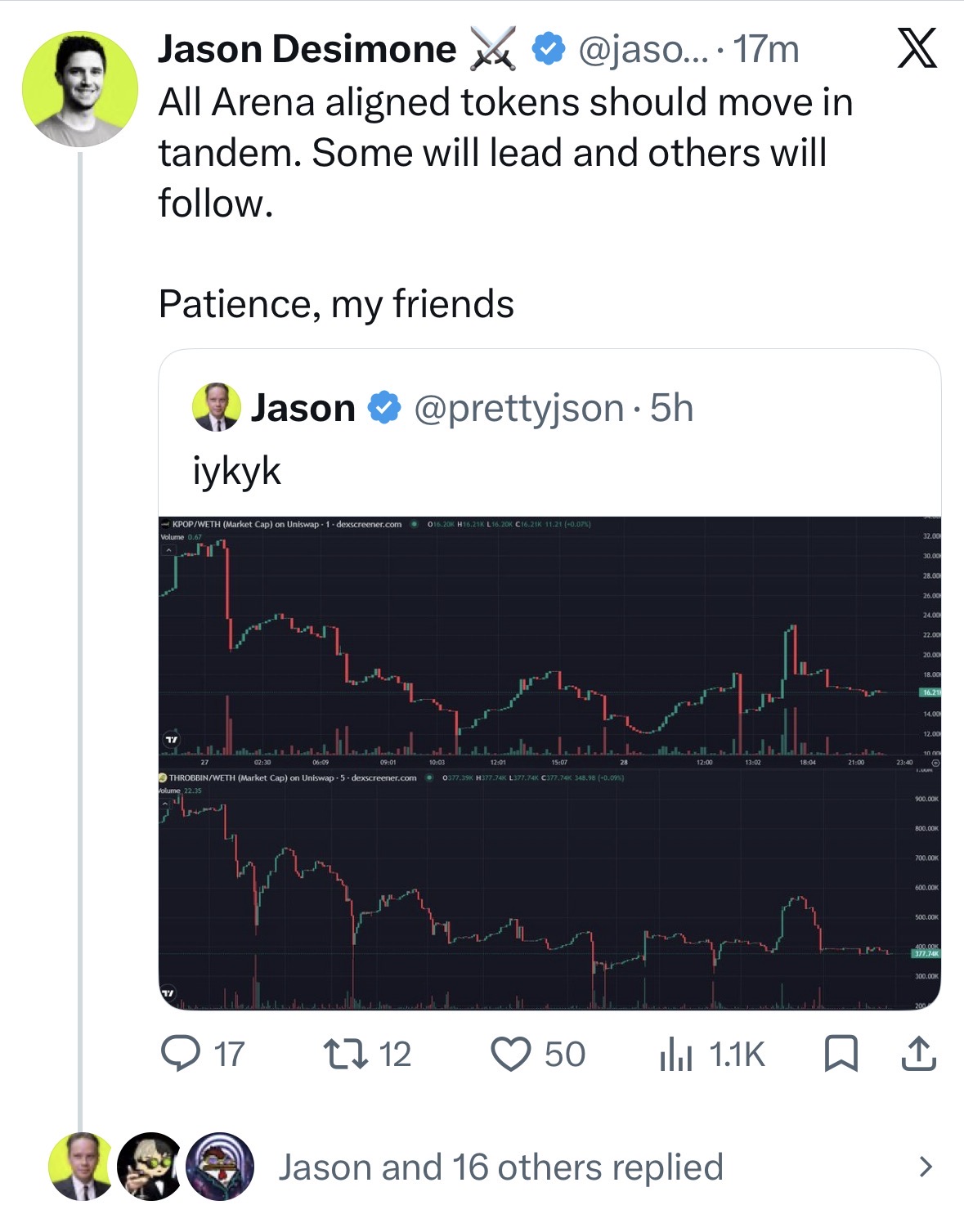Open view analytics bar chart icon
964x1232 pixels.
(676, 1054)
